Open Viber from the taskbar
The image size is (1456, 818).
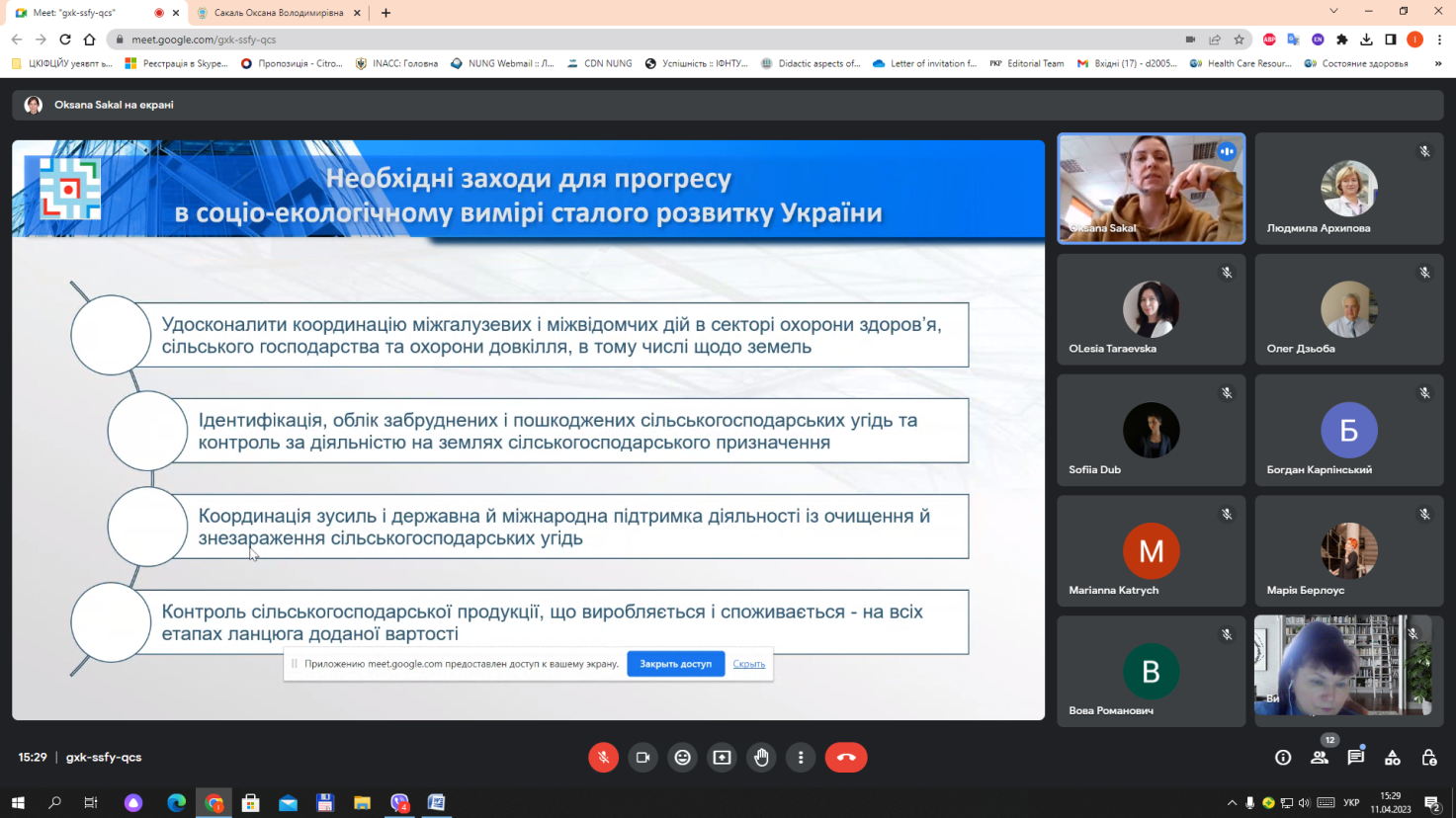tap(399, 803)
